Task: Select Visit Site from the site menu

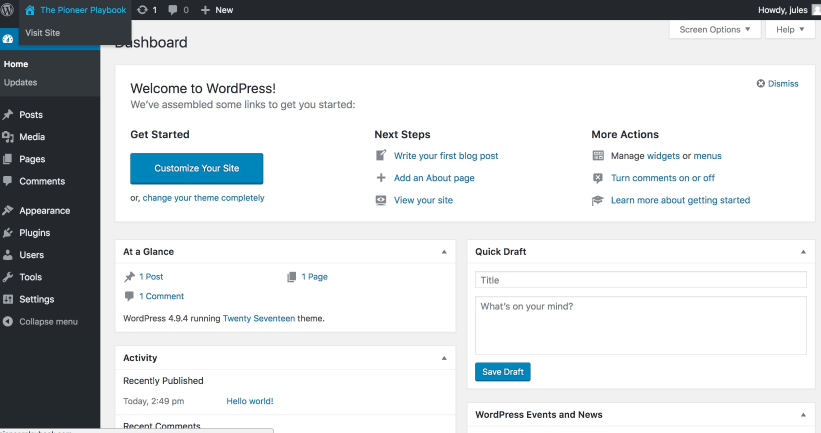Action: pos(42,32)
